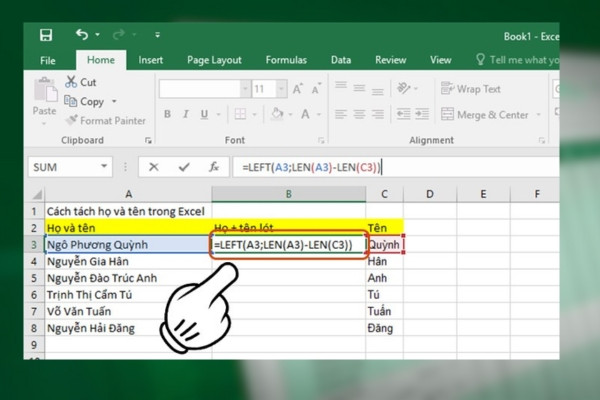Open the Data ribbon tab
This screenshot has height=400, width=600.
coord(341,60)
